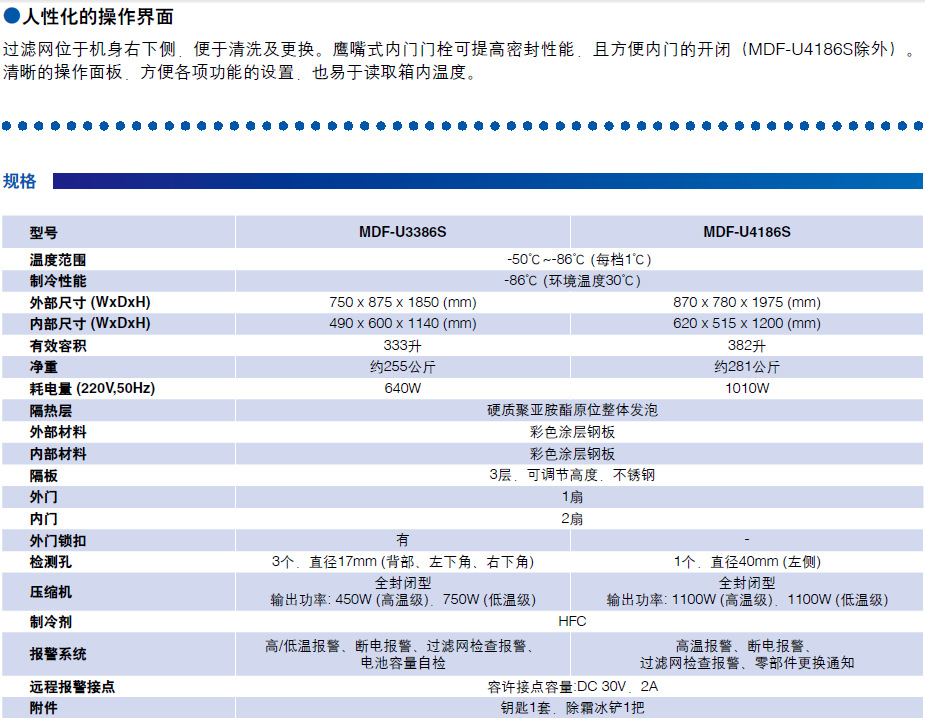Image resolution: width=925 pixels, height=718 pixels.
Task: Click the '压缩机' row label
Action: pyautogui.click(x=51, y=592)
